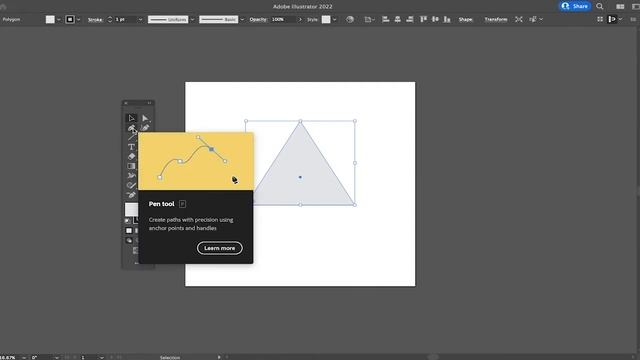Click the Share button
640x360 pixels.
coord(575,6)
